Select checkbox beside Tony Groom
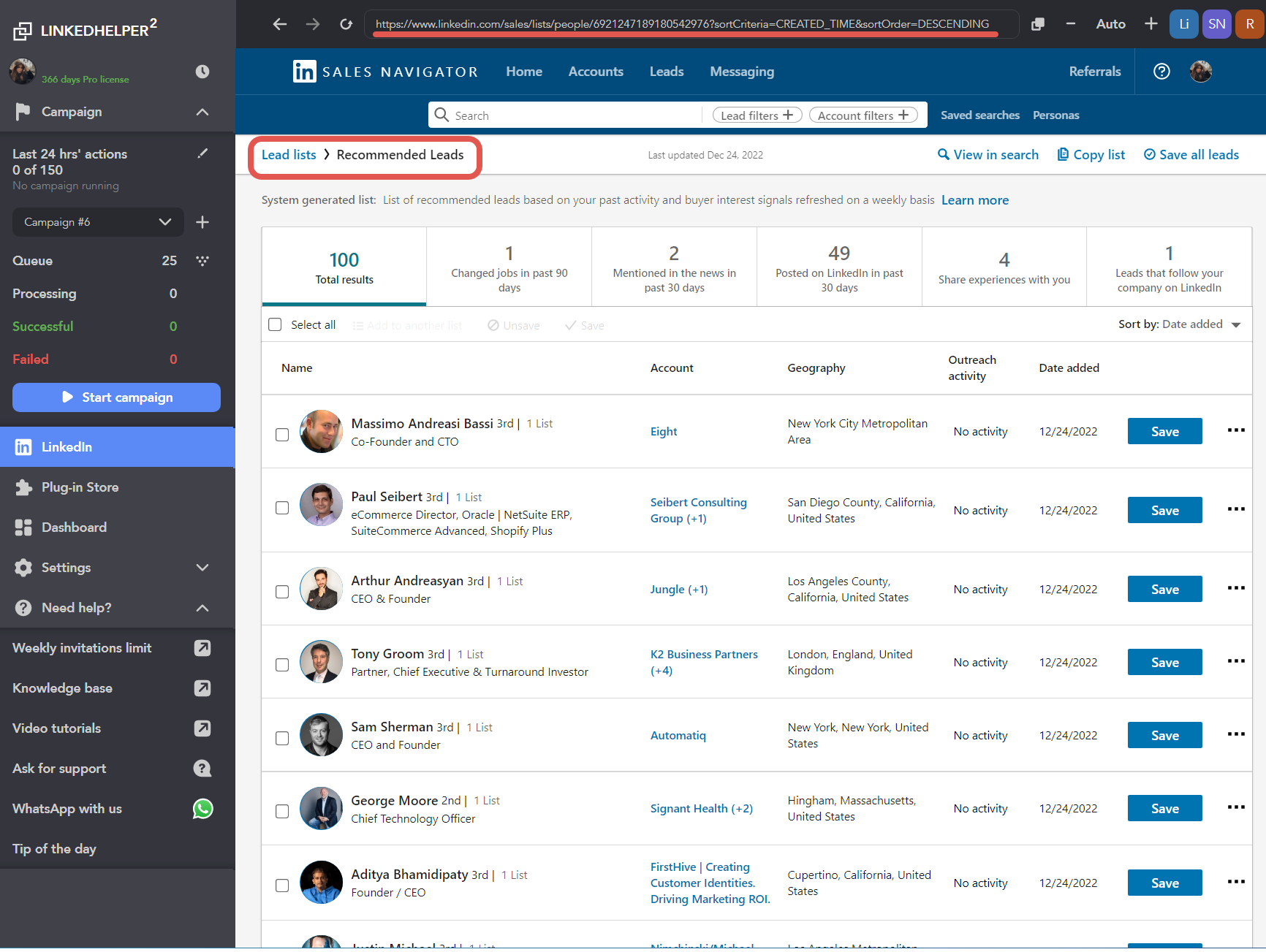This screenshot has height=952, width=1266. pyautogui.click(x=282, y=665)
